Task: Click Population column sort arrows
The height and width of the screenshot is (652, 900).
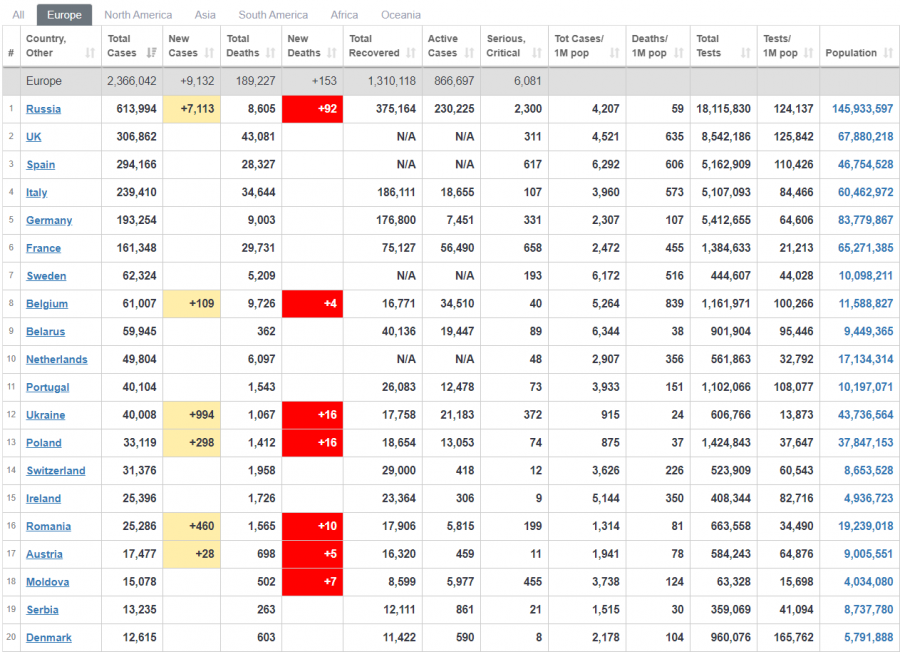Action: [x=887, y=53]
